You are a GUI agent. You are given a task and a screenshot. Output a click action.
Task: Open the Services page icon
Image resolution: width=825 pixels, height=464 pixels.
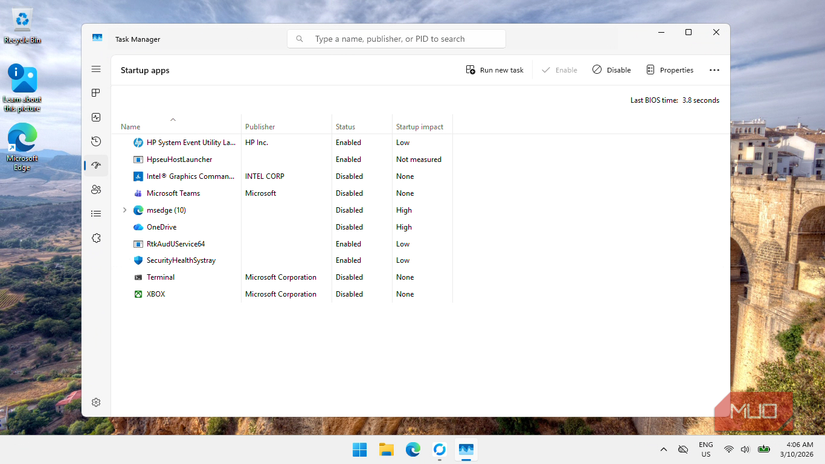pyautogui.click(x=96, y=238)
